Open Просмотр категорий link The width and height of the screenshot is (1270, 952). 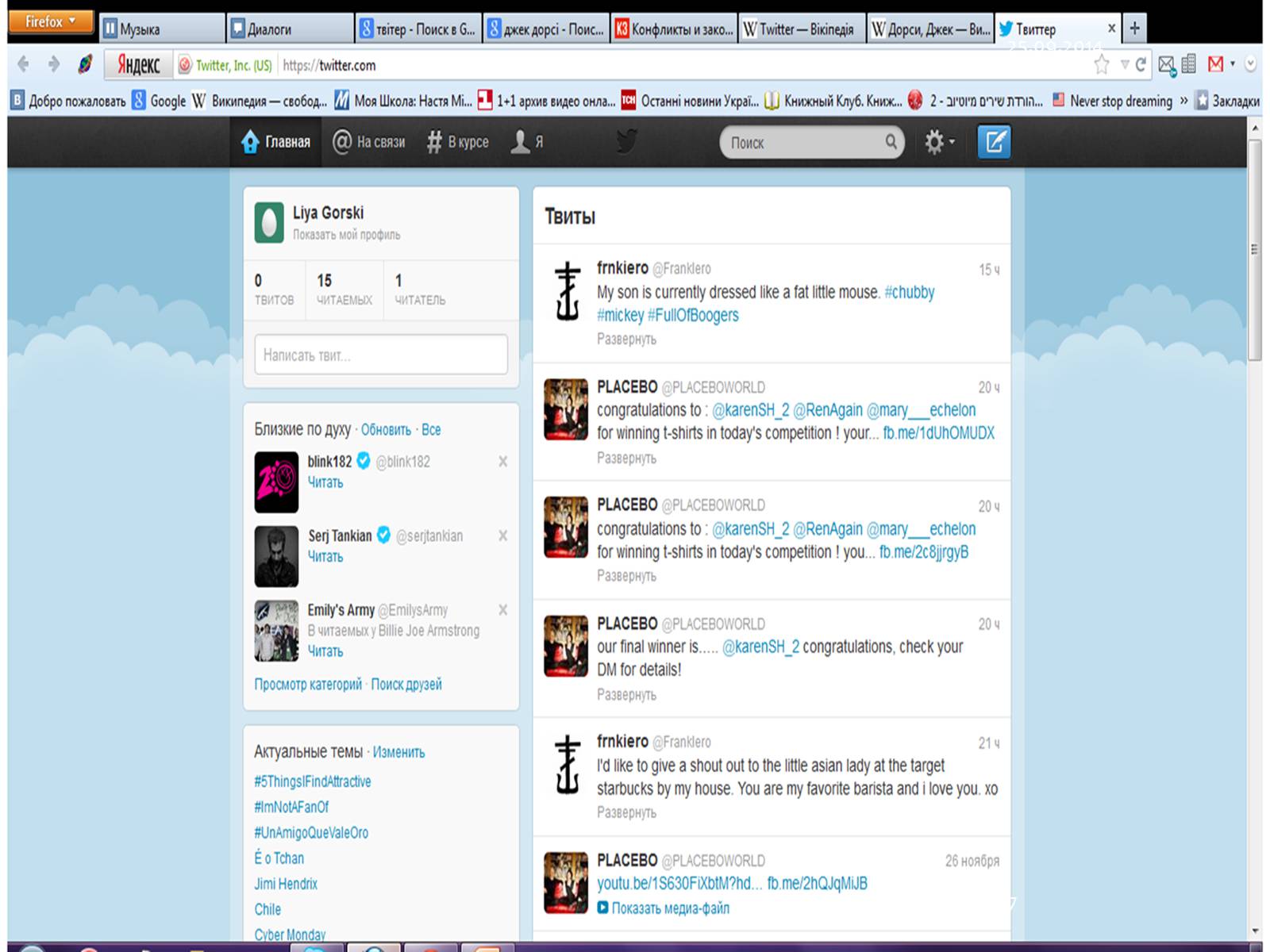308,685
